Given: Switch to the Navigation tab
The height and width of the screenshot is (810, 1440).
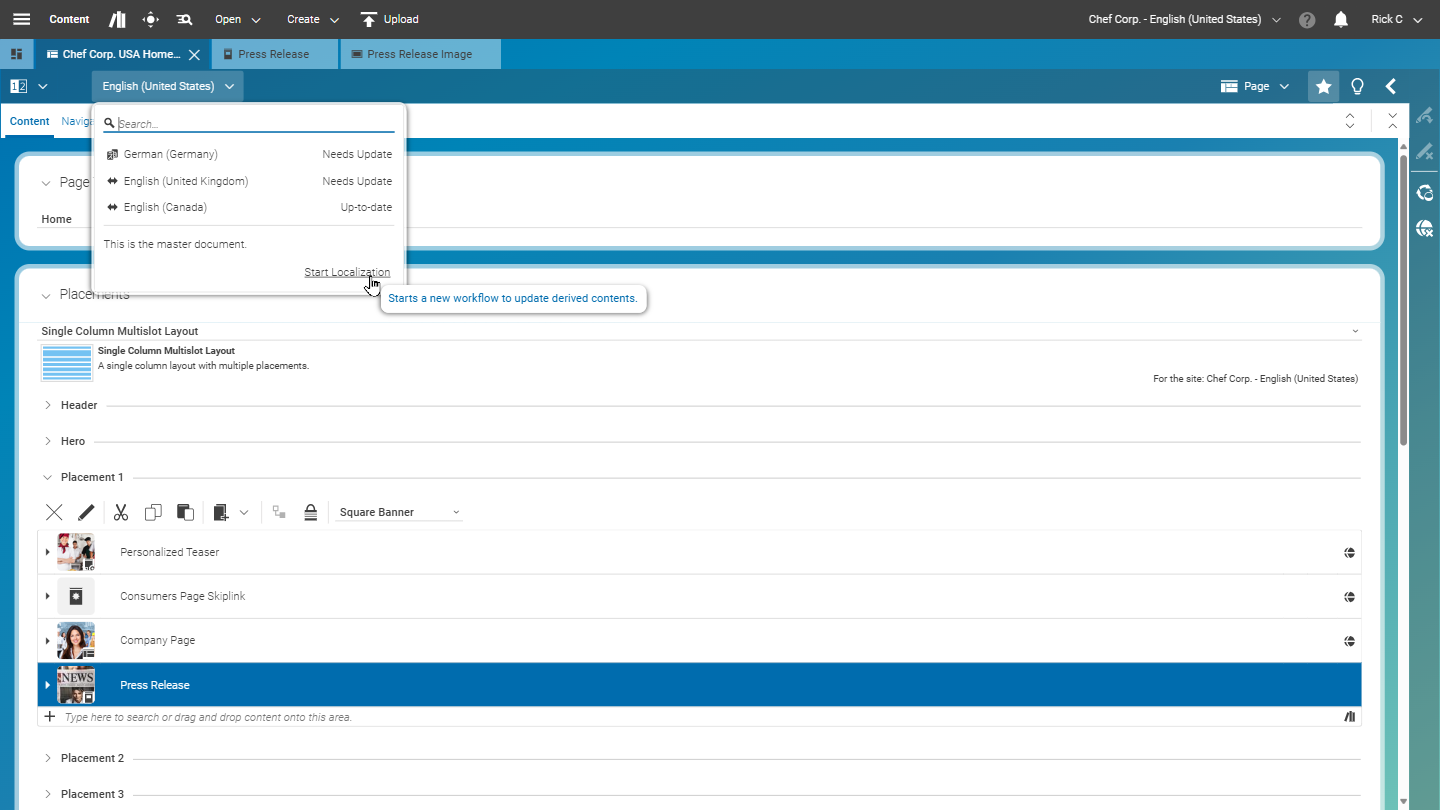Looking at the screenshot, I should (x=78, y=121).
